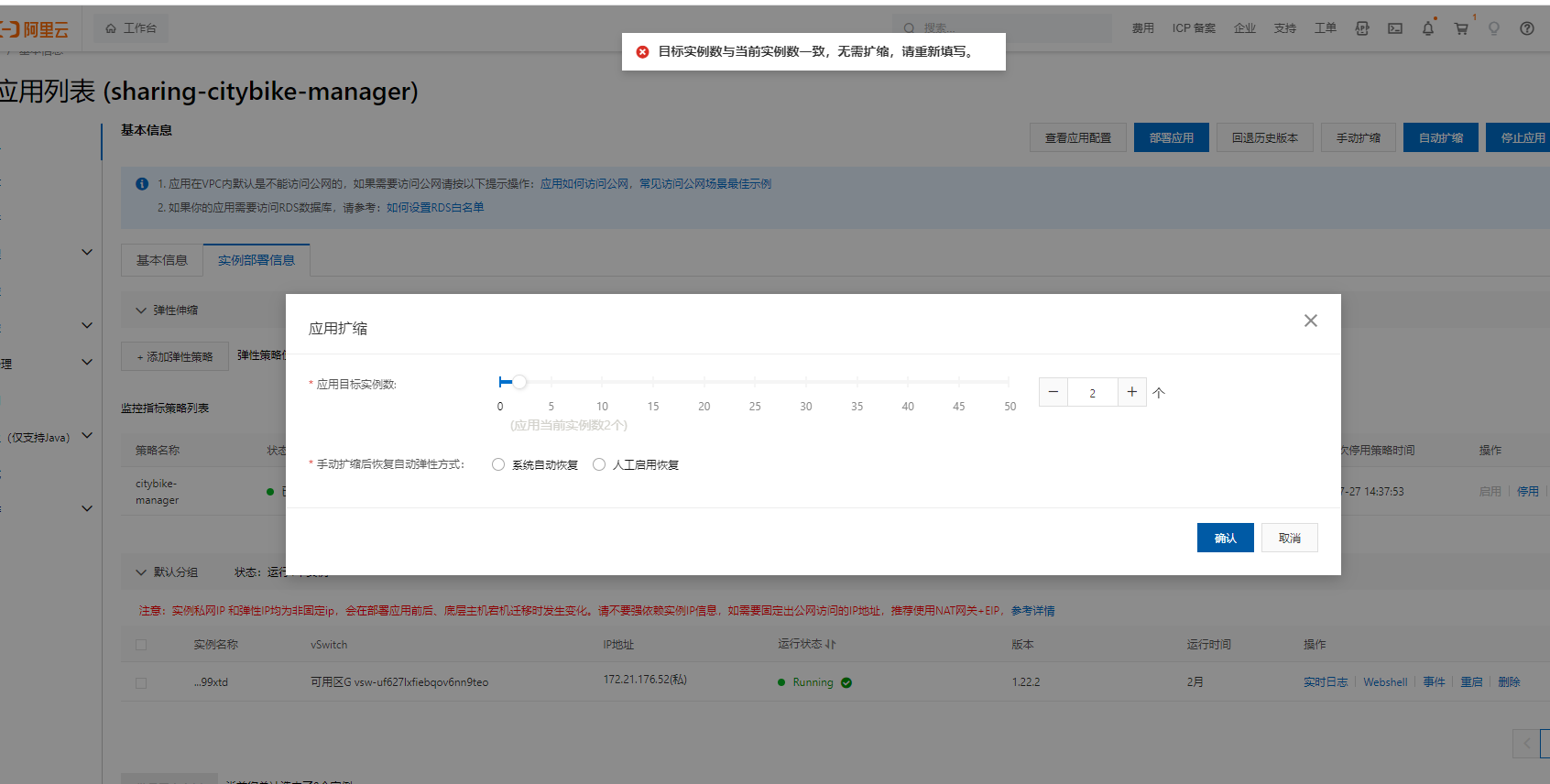Open the shopping cart icon
This screenshot has height=784, width=1550.
pyautogui.click(x=1461, y=28)
